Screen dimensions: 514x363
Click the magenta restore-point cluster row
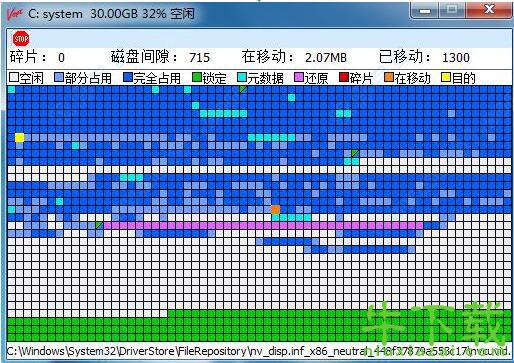(263, 225)
